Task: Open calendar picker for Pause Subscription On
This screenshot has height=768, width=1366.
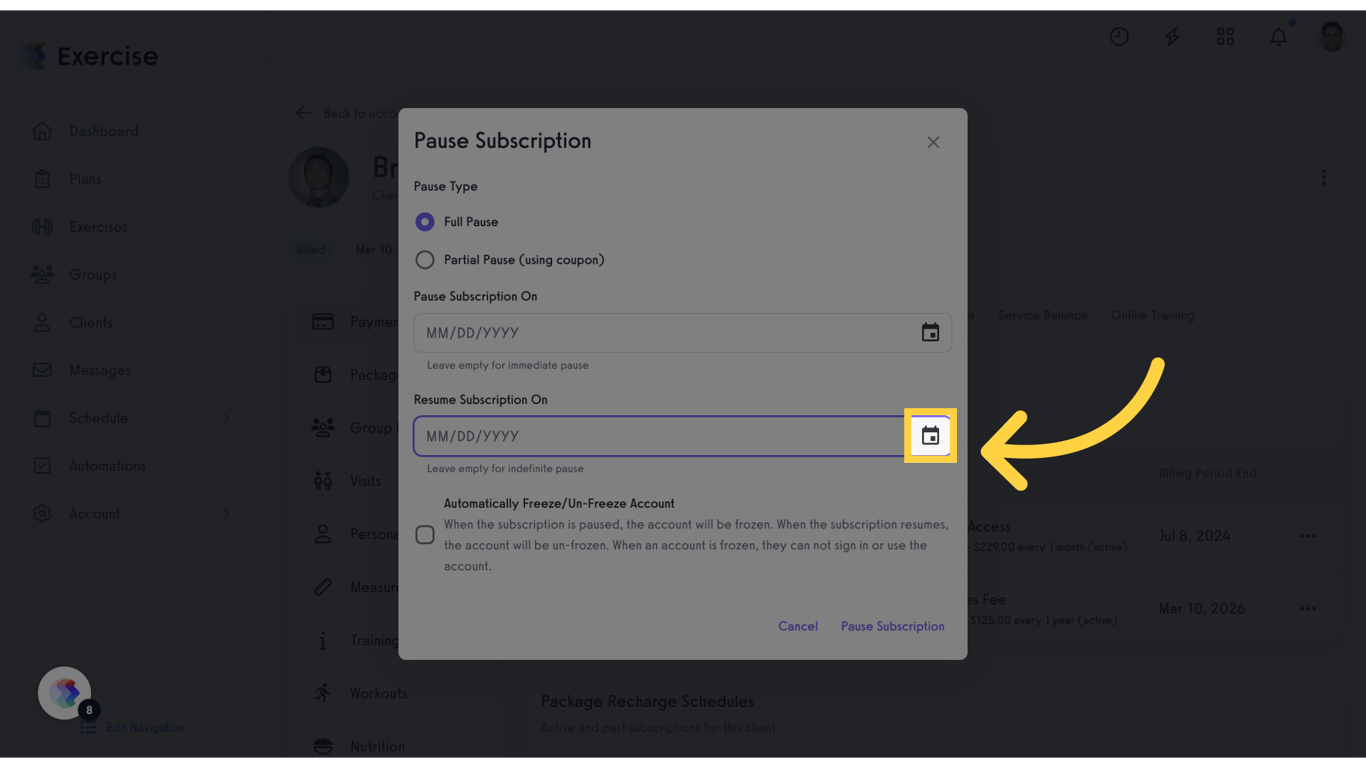Action: point(930,333)
